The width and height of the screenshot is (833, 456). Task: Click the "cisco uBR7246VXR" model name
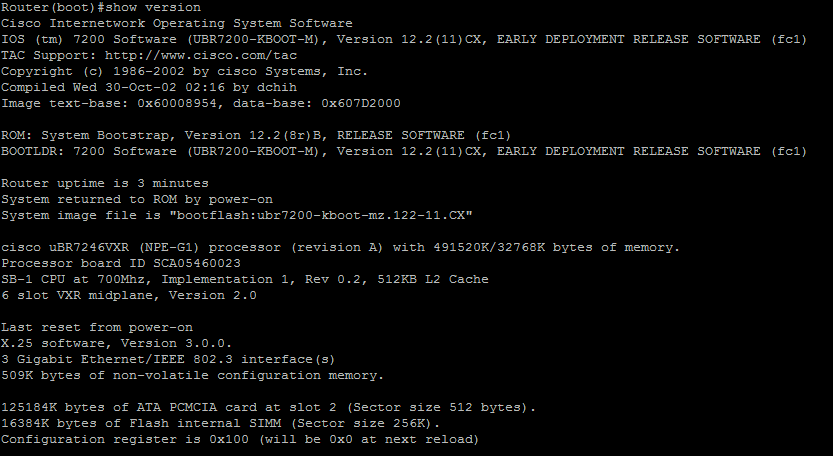coord(65,247)
